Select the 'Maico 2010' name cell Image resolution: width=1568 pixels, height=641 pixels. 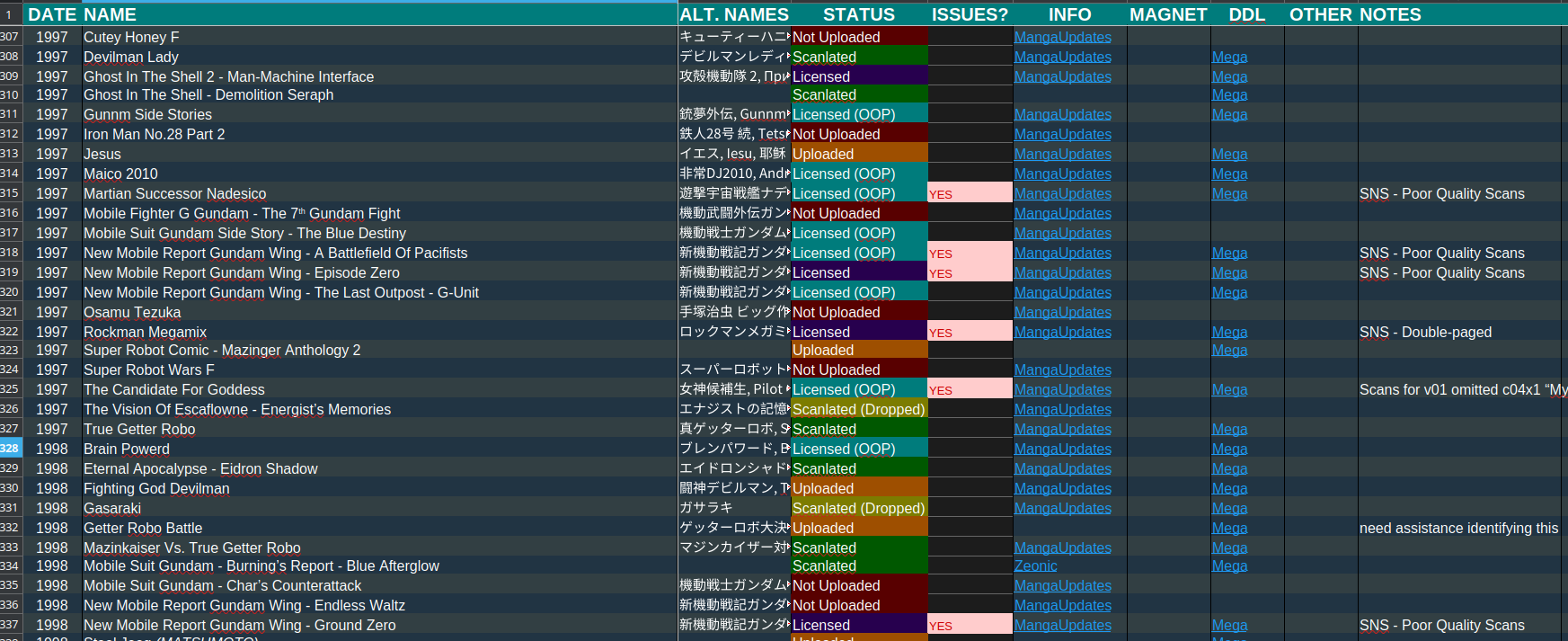[x=379, y=174]
